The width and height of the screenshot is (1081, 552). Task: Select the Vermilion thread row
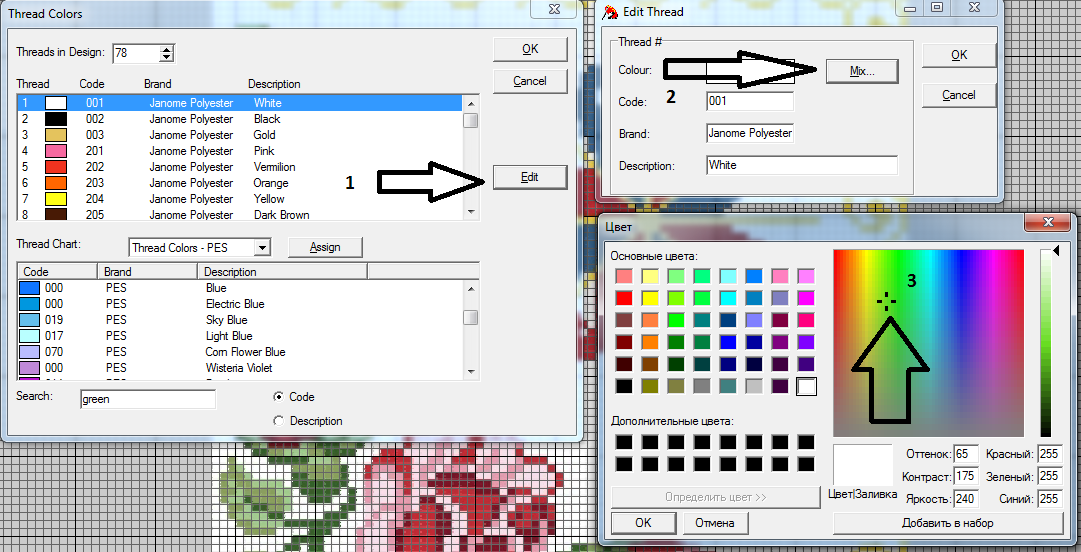coord(239,167)
